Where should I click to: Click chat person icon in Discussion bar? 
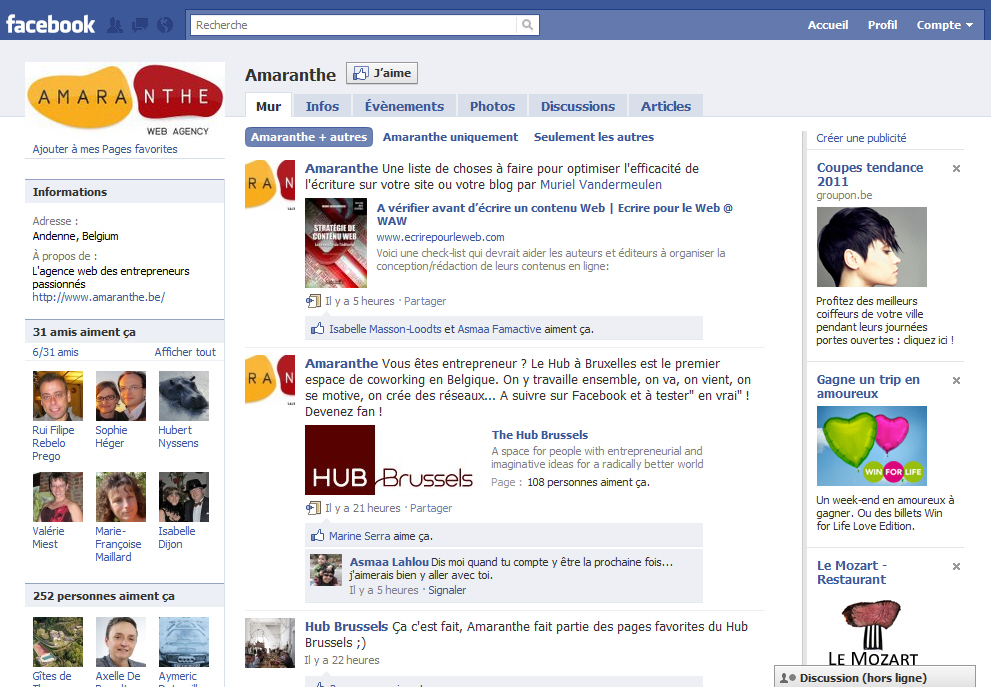pos(787,678)
